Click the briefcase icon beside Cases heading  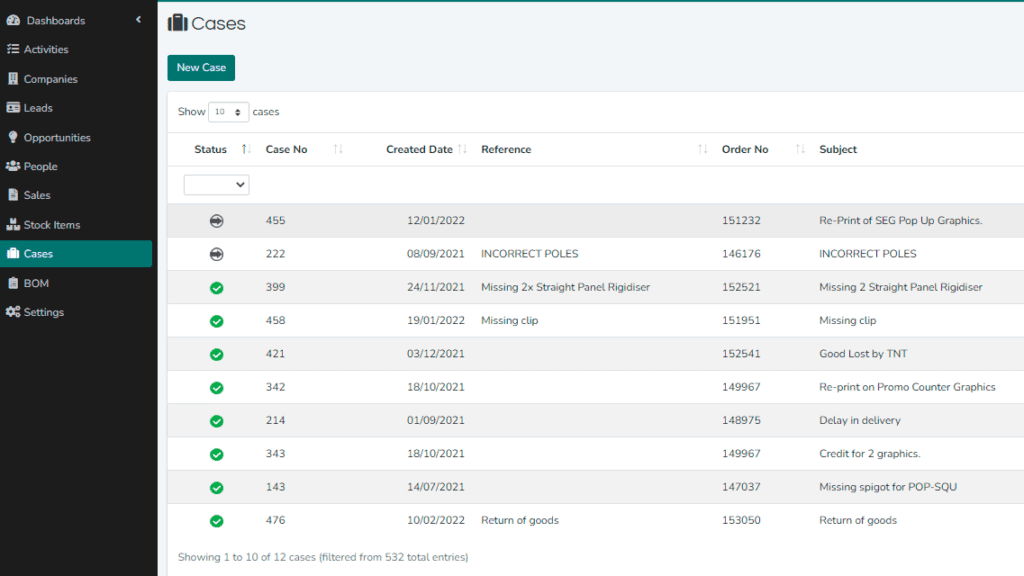(178, 23)
